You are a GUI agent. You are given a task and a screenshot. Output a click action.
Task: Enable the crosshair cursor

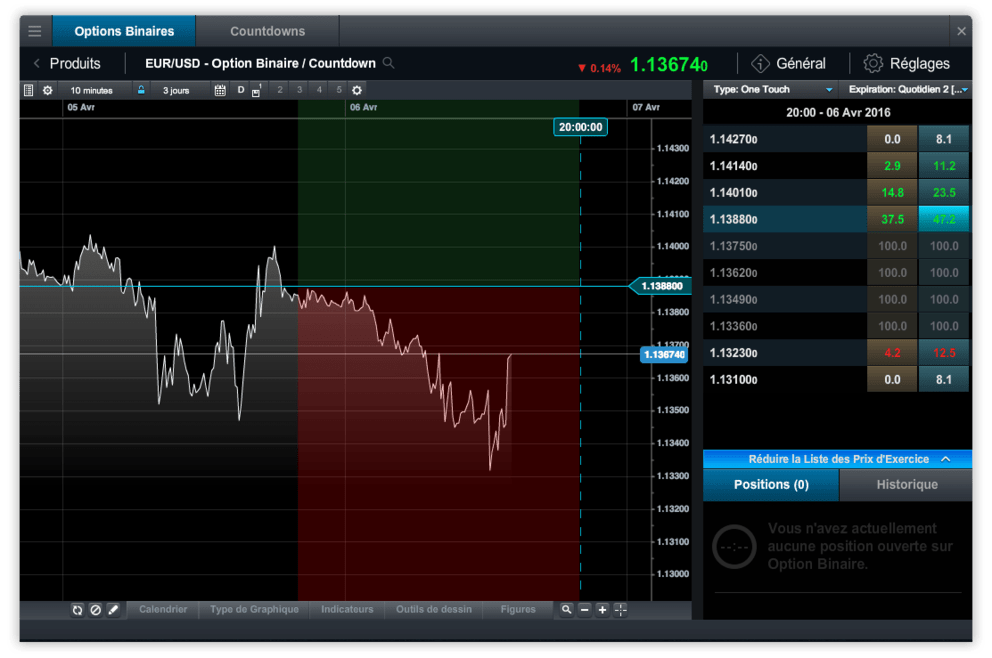[621, 609]
